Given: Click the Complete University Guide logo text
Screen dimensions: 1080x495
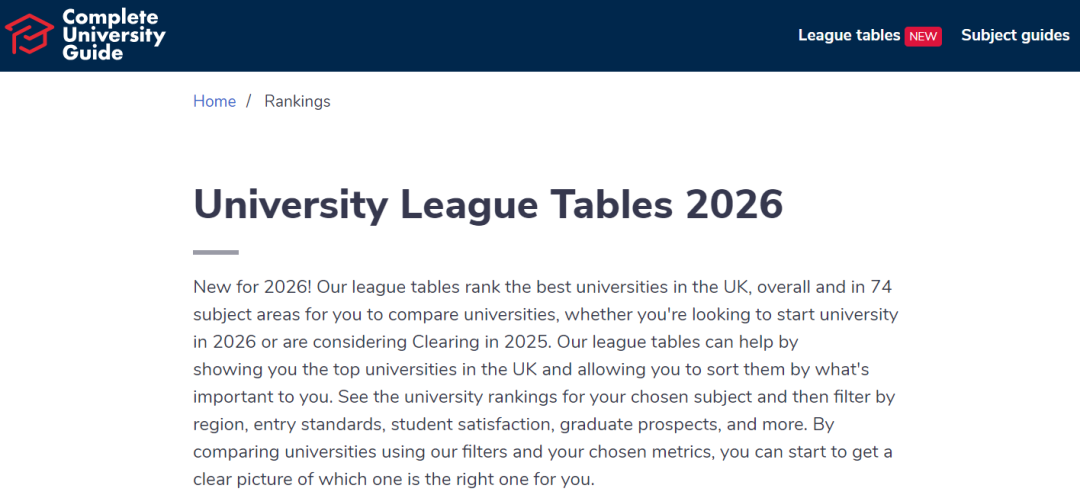Looking at the screenshot, I should click(113, 34).
